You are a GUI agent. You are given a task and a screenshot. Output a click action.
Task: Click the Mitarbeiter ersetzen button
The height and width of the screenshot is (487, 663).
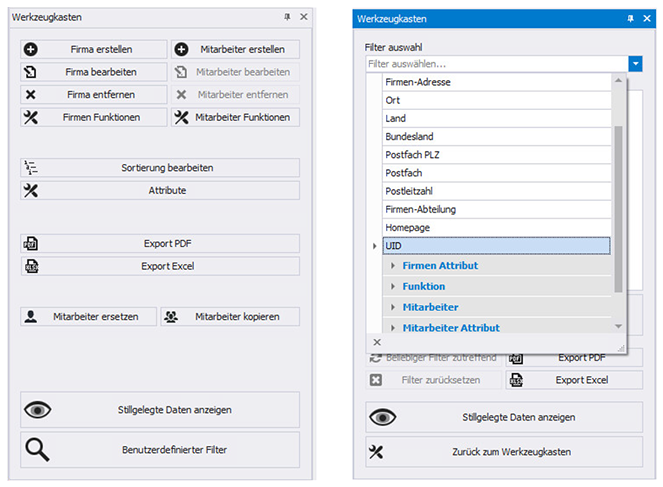pos(88,317)
